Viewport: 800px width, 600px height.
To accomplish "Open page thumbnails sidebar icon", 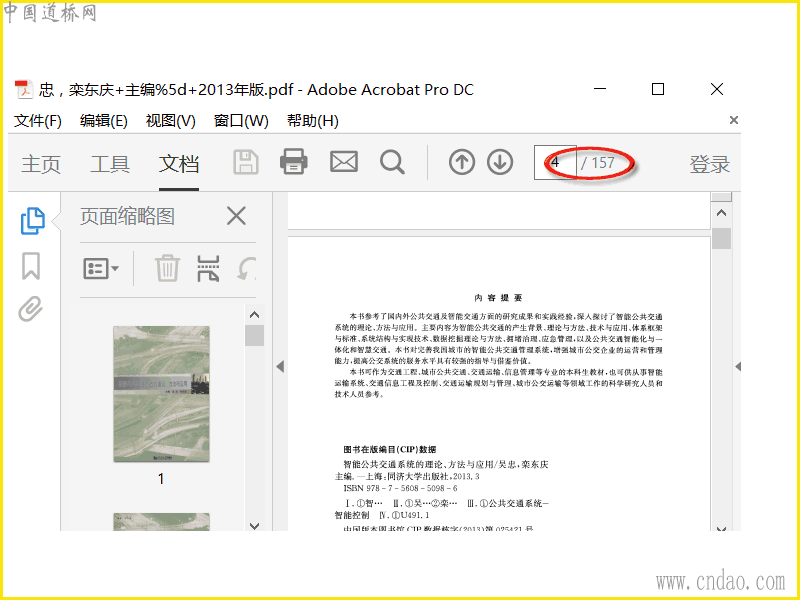I will pyautogui.click(x=33, y=221).
